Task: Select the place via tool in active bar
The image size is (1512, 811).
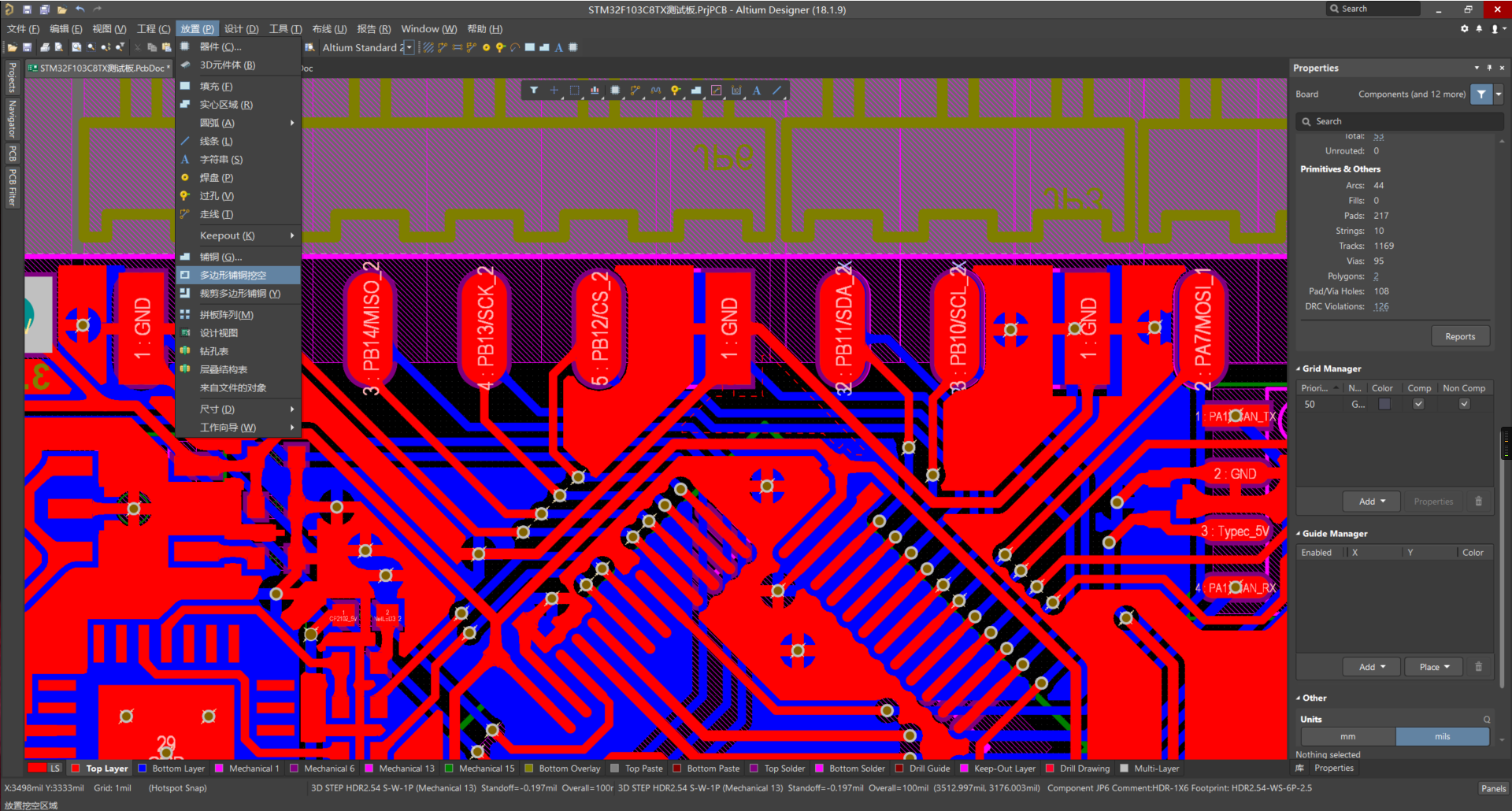Action: point(676,91)
